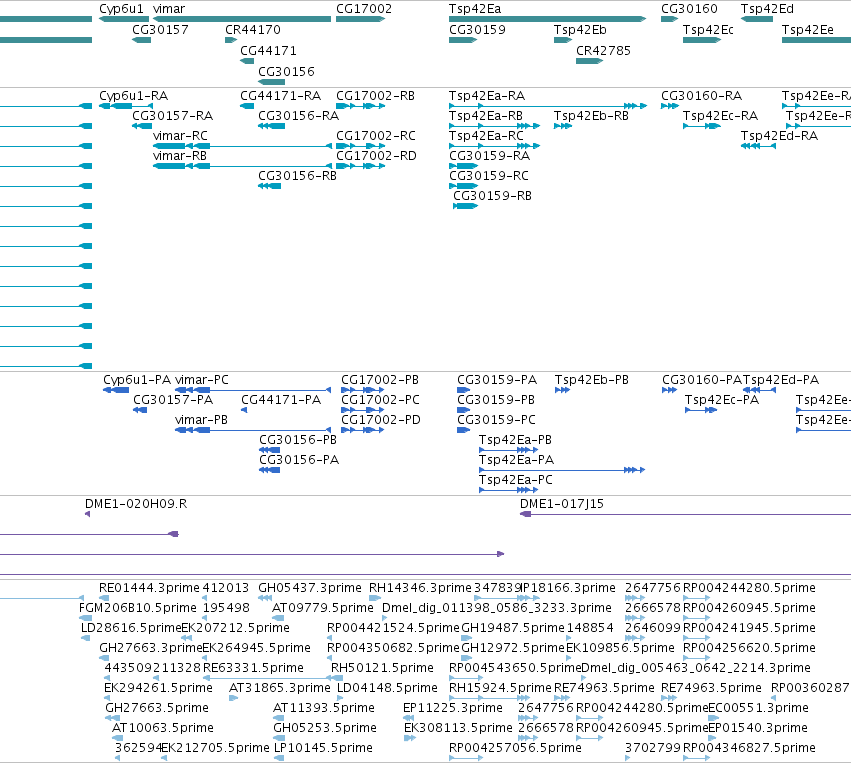Click the Tsp42Ee gene label
851x763 pixels.
point(808,30)
